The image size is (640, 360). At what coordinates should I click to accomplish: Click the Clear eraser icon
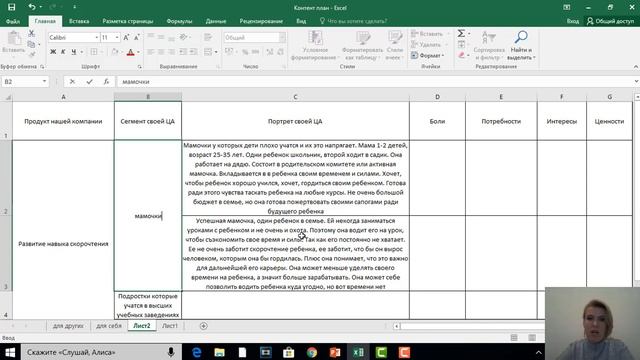click(462, 55)
